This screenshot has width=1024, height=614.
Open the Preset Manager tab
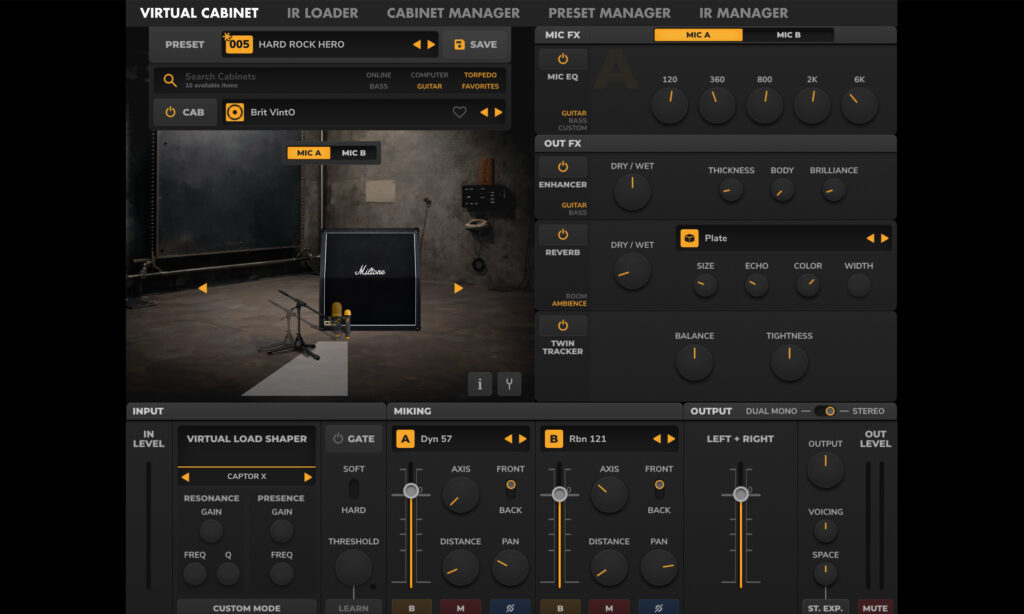pyautogui.click(x=609, y=13)
